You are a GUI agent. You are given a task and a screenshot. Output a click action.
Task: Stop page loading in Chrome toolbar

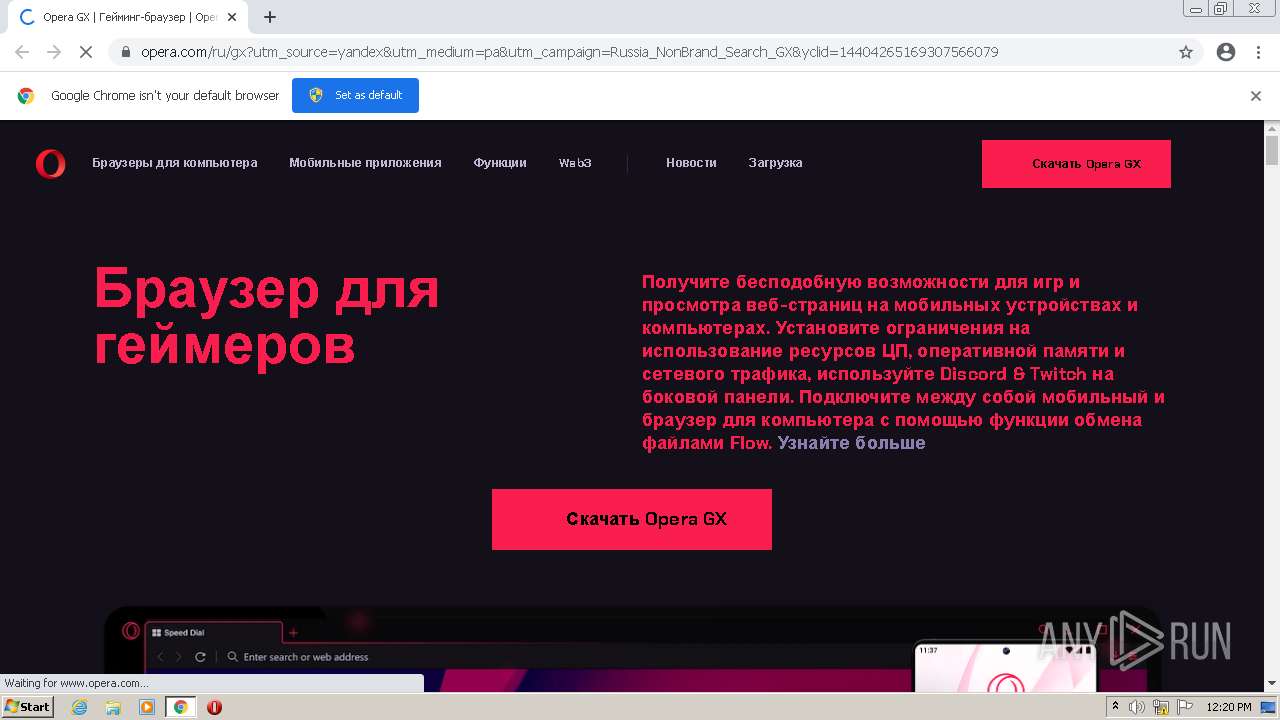(x=86, y=52)
